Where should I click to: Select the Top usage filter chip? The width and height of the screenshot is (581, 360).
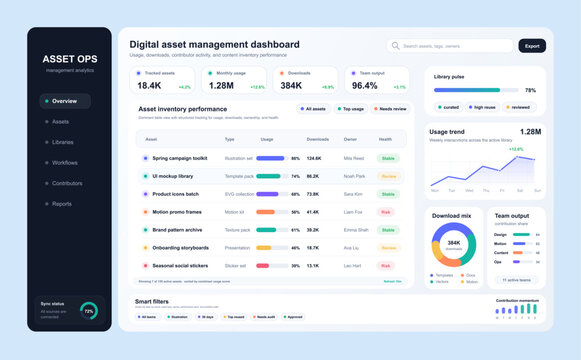(351, 109)
